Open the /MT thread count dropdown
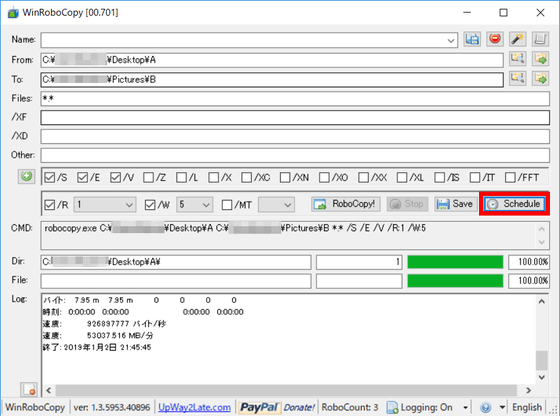Image resolution: width=560 pixels, height=416 pixels. point(288,205)
